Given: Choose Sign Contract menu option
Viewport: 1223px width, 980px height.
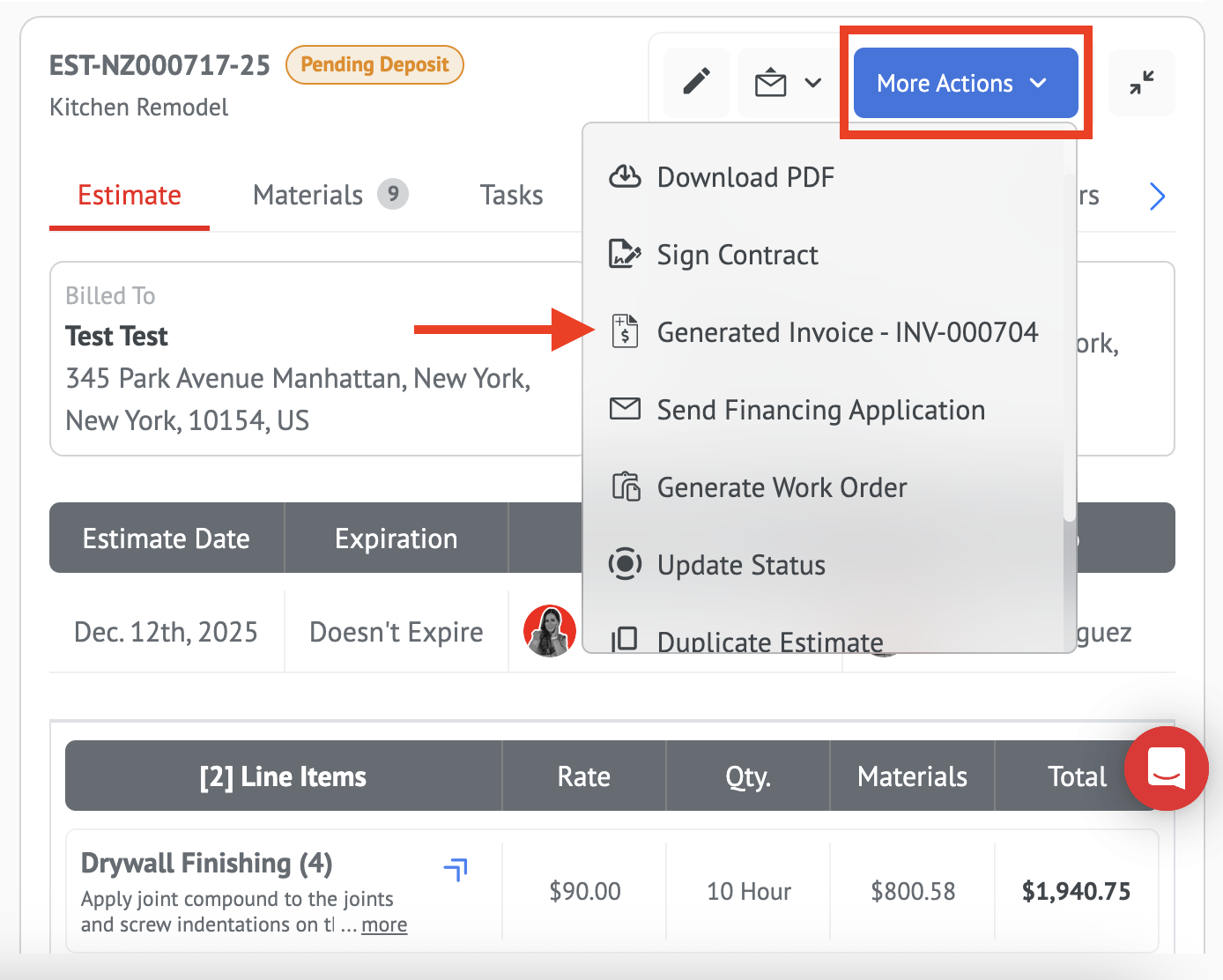Looking at the screenshot, I should [x=737, y=255].
